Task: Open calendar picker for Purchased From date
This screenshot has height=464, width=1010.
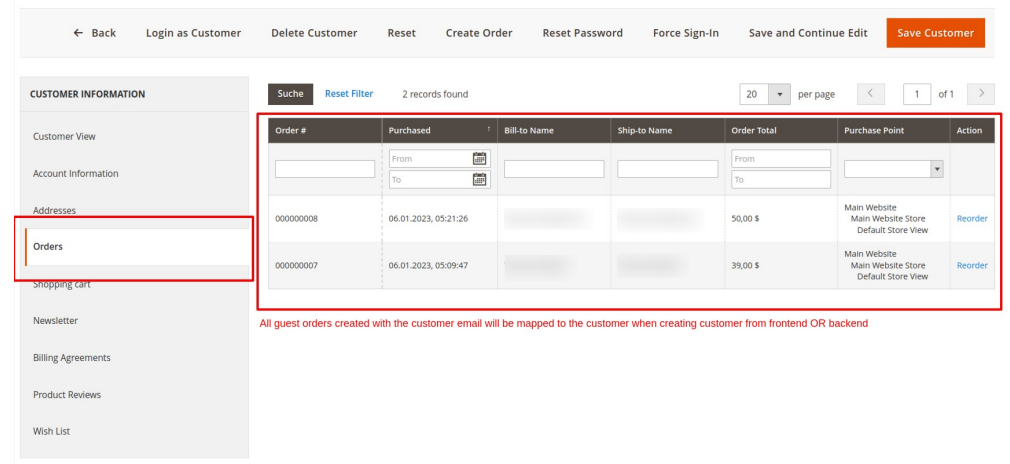Action: pos(479,158)
